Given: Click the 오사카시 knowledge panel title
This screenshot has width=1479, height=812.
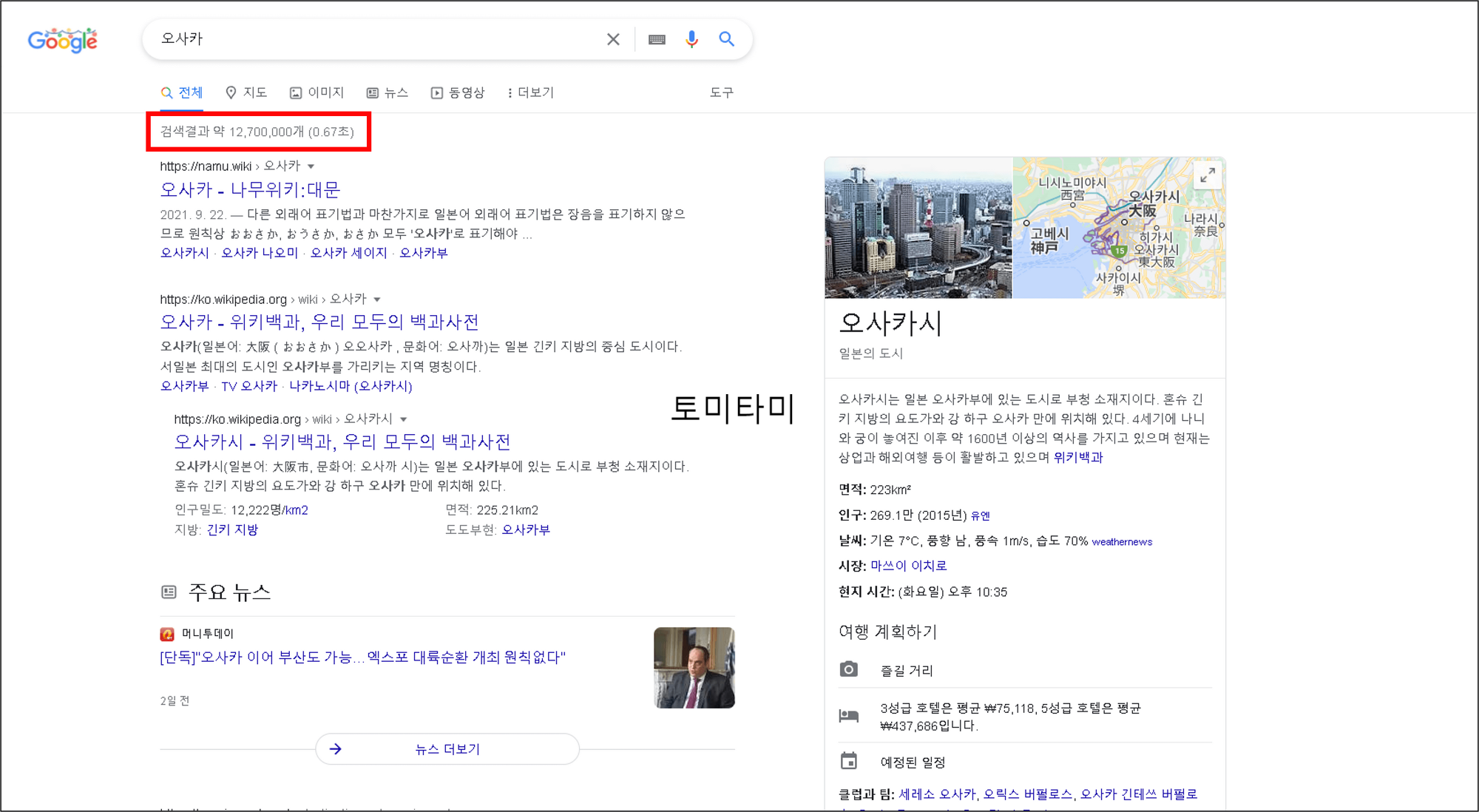Looking at the screenshot, I should [890, 323].
